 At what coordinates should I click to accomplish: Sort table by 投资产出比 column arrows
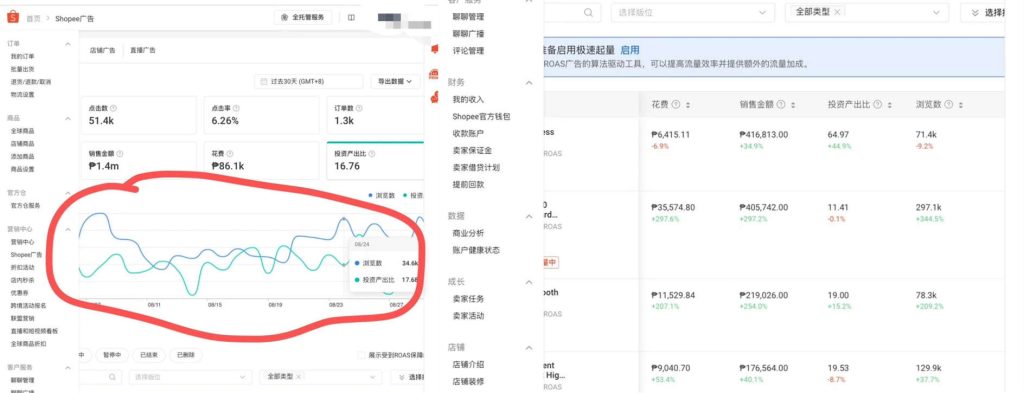coord(889,104)
